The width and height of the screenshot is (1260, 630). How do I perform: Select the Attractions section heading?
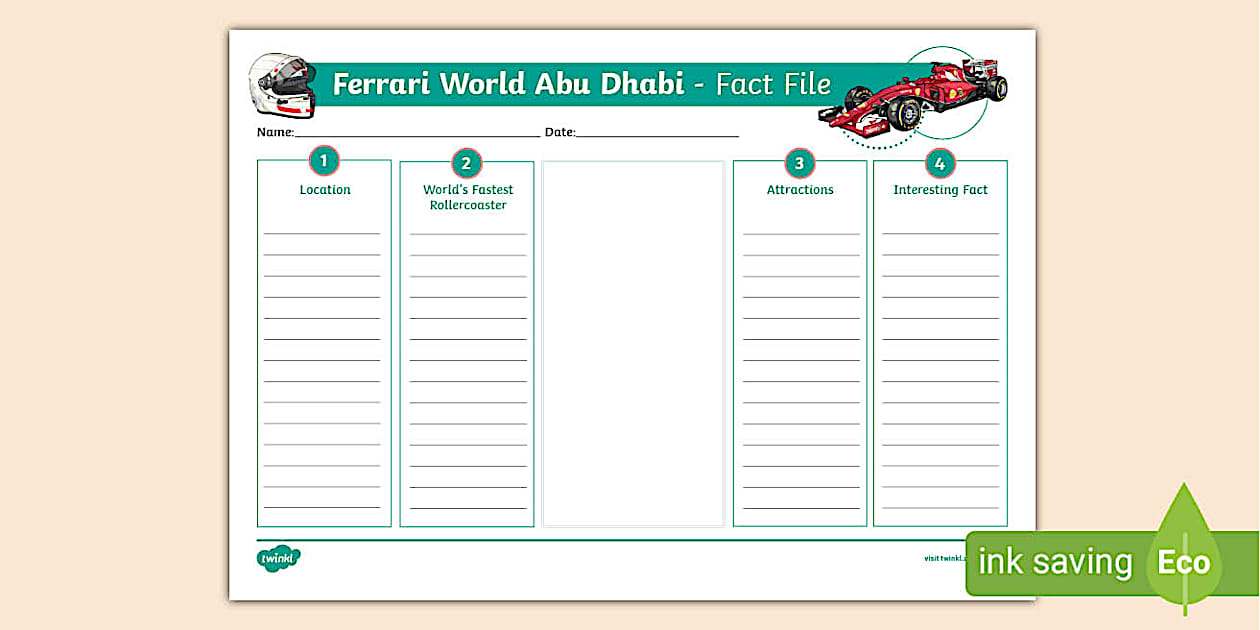[798, 189]
